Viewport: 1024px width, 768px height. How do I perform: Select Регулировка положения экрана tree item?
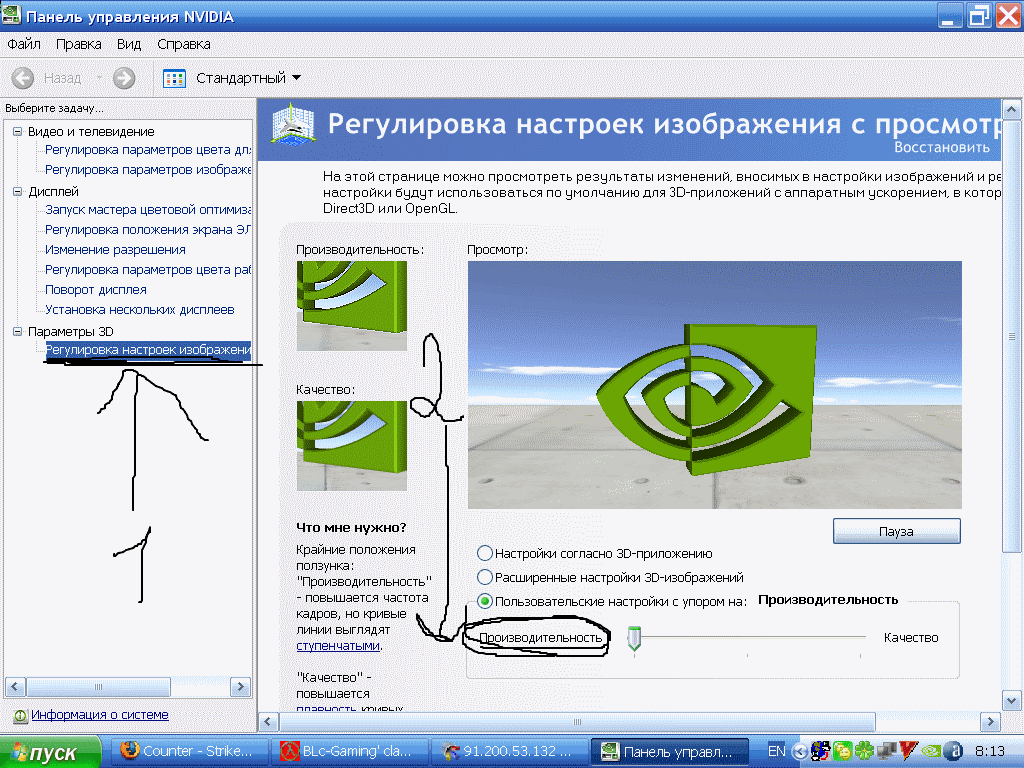(x=148, y=230)
